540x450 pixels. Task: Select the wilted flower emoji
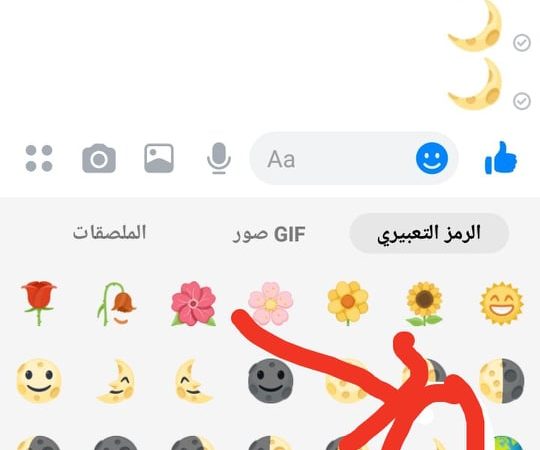click(x=116, y=304)
